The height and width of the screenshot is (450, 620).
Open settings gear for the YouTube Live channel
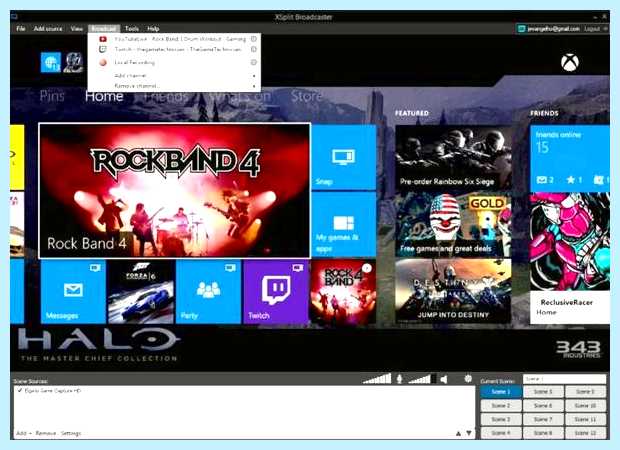point(254,39)
